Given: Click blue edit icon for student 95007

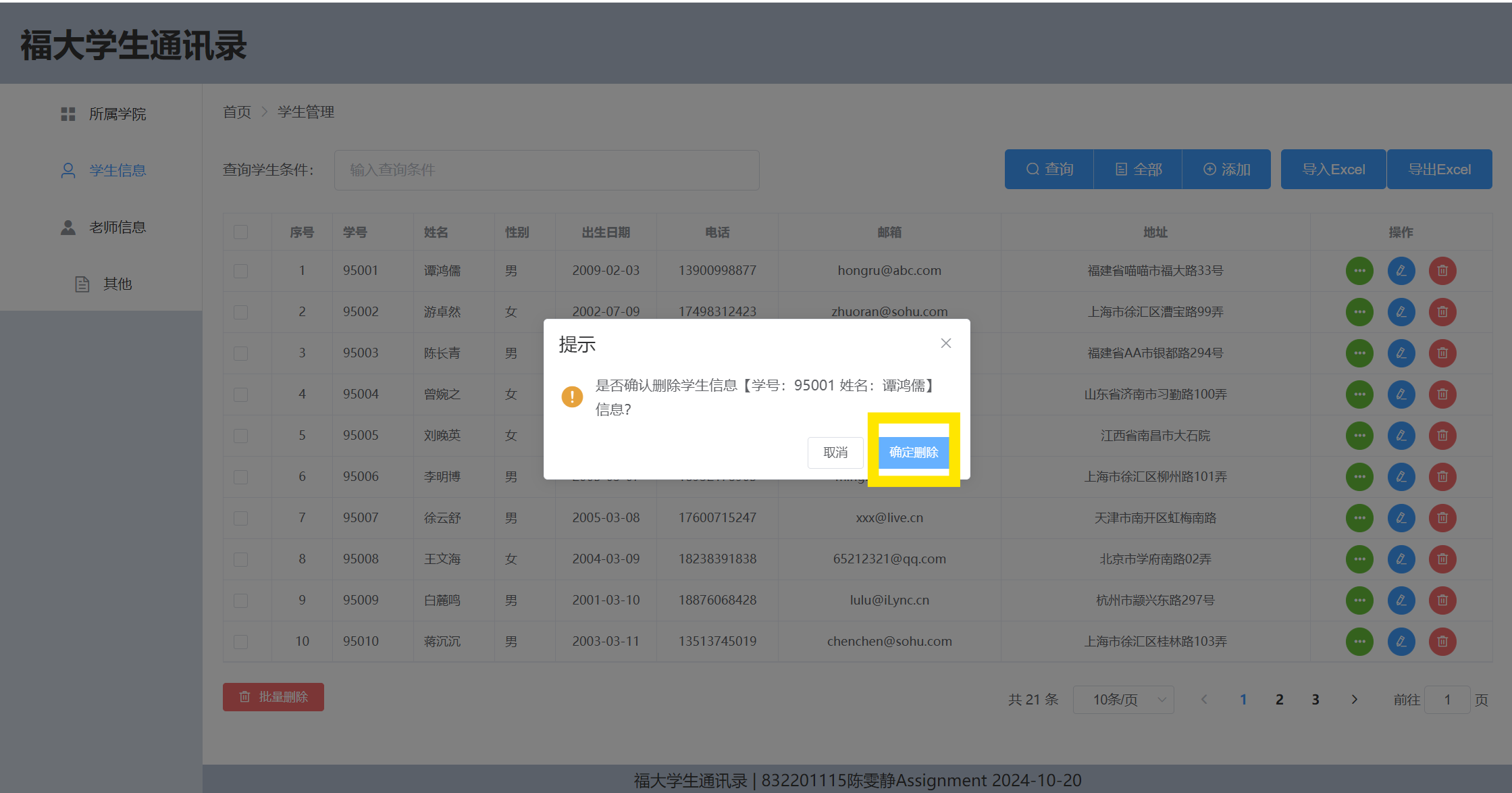Looking at the screenshot, I should tap(1401, 518).
